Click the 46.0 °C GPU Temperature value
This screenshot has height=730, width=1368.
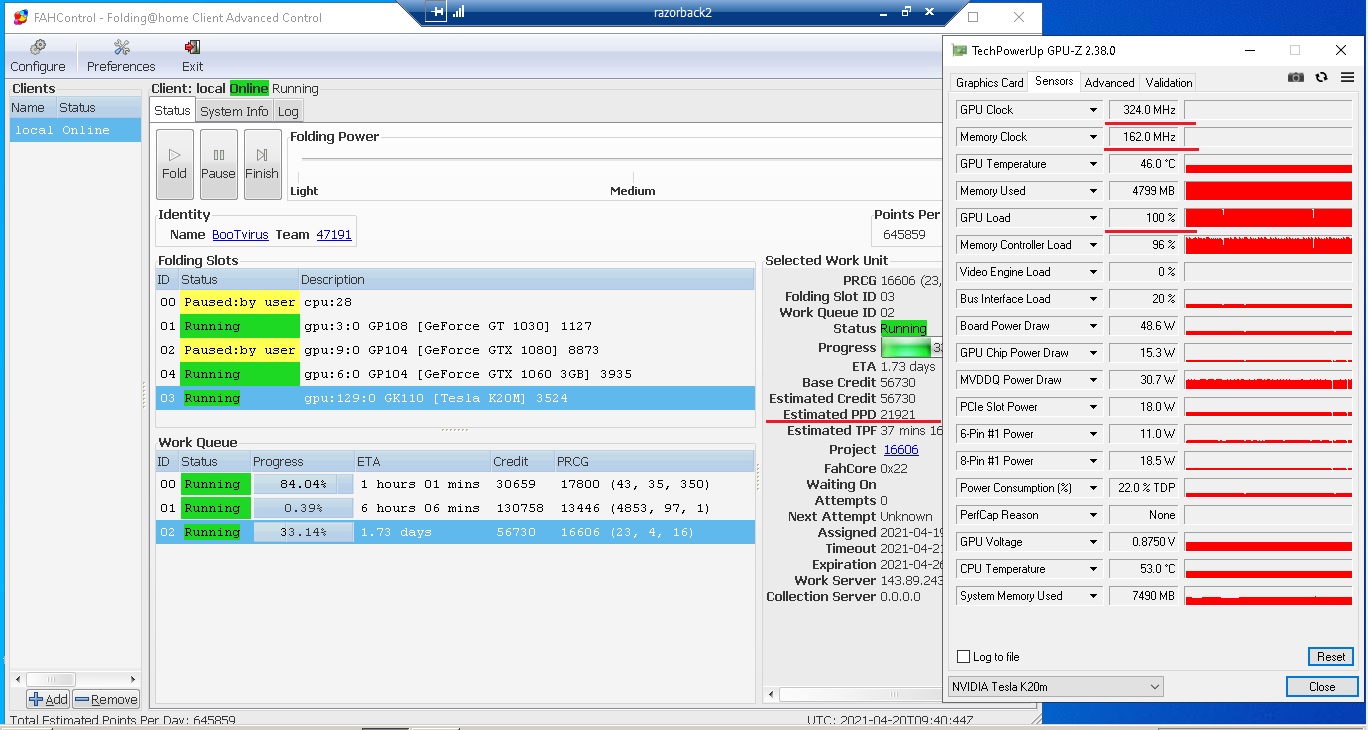[1145, 164]
